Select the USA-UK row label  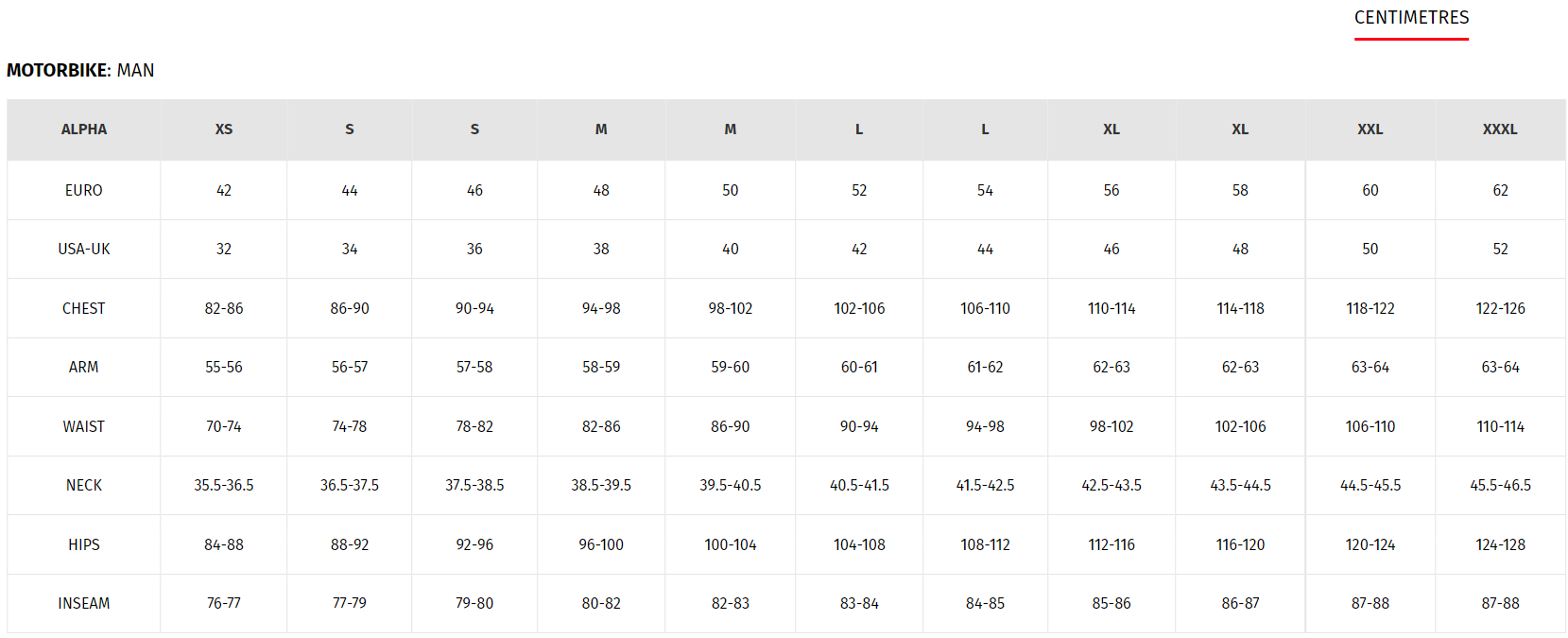(x=84, y=249)
